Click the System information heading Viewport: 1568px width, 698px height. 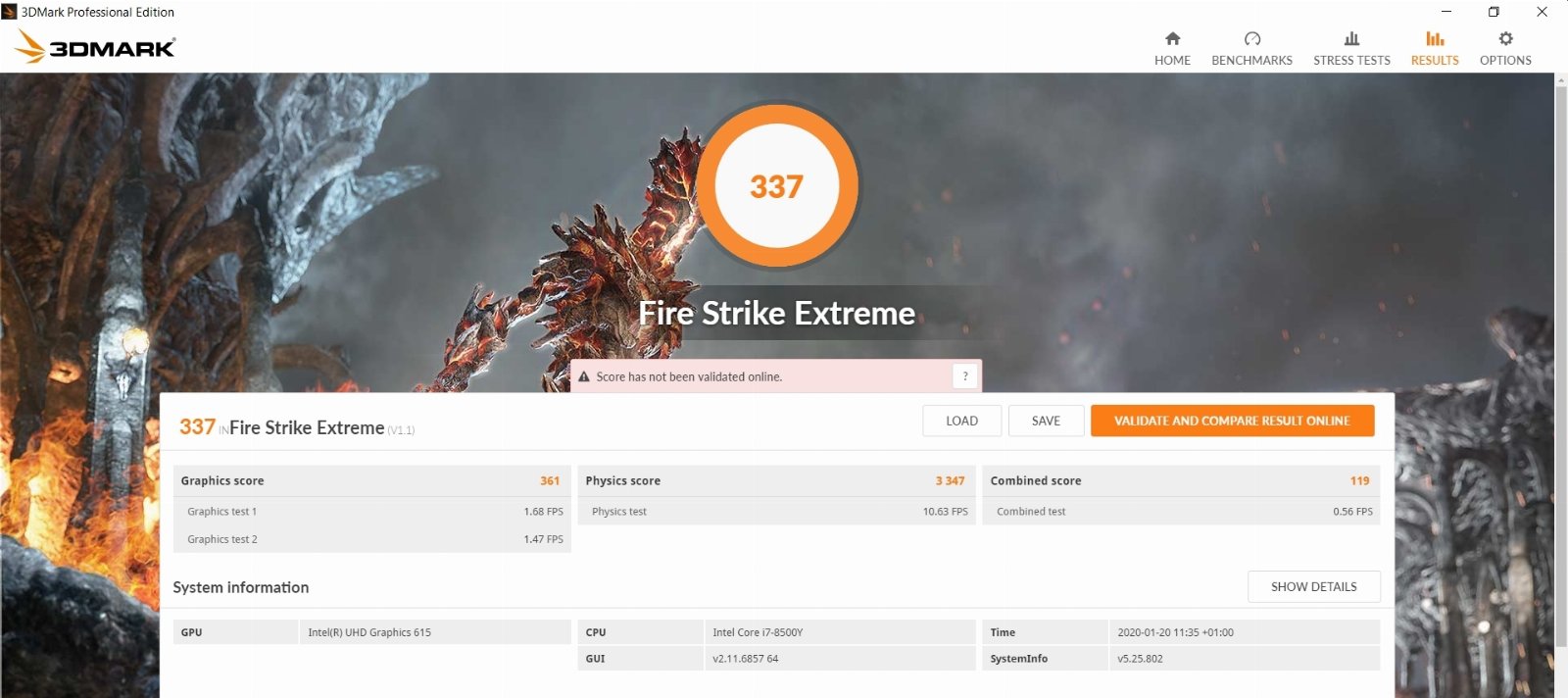click(x=241, y=587)
